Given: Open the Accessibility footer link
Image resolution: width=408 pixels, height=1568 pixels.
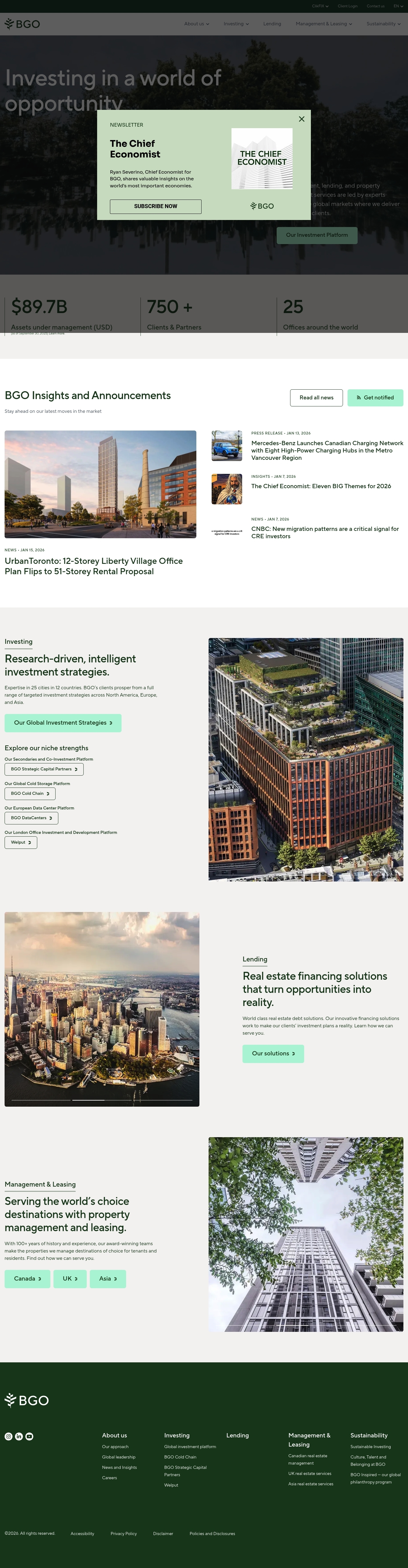Looking at the screenshot, I should tap(82, 1534).
